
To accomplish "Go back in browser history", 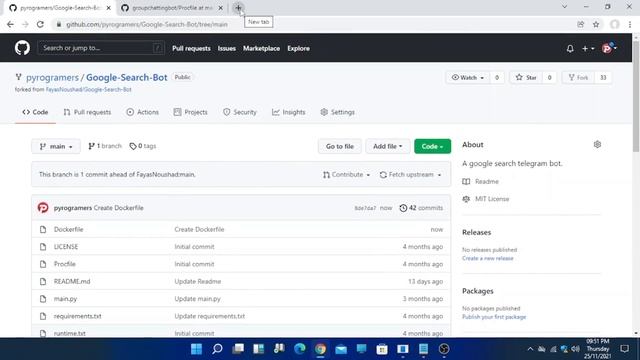I will tap(10, 24).
